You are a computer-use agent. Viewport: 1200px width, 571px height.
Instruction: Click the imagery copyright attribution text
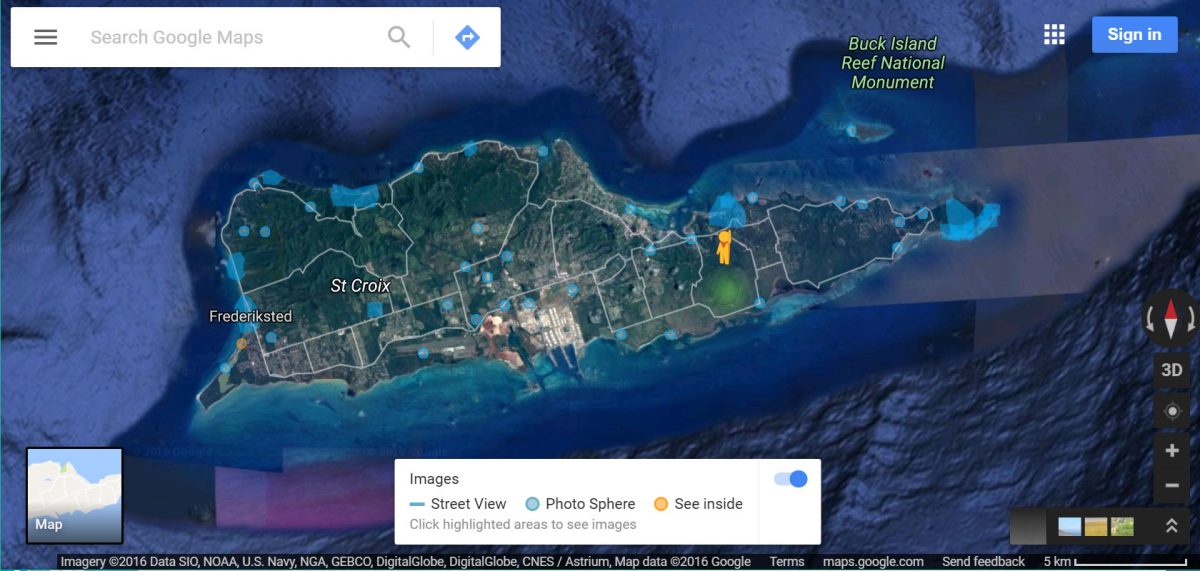click(405, 562)
